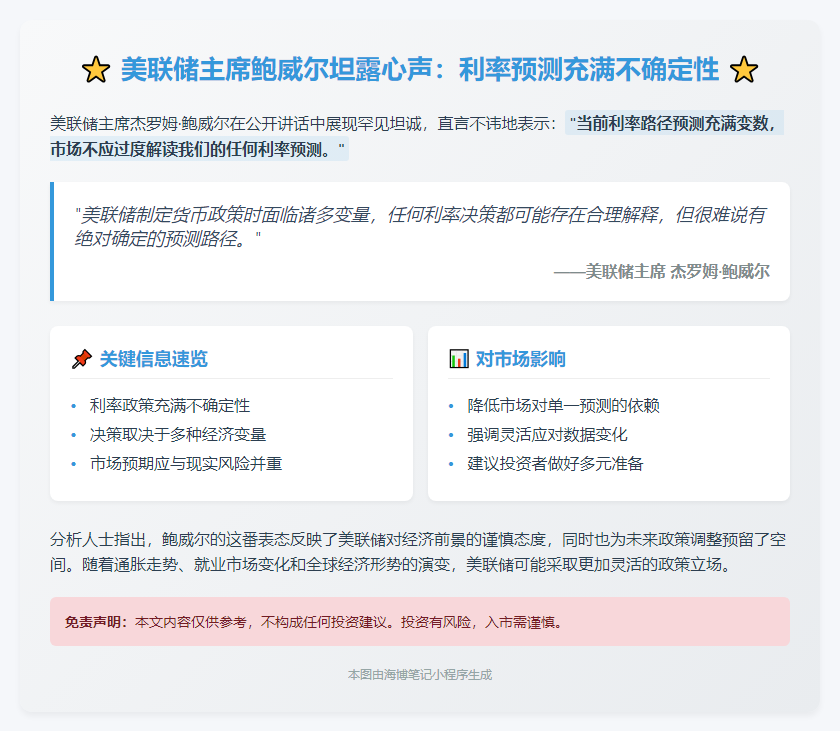This screenshot has height=731, width=840.
Task: Click the heading 关键信息速览
Action: pos(154,359)
